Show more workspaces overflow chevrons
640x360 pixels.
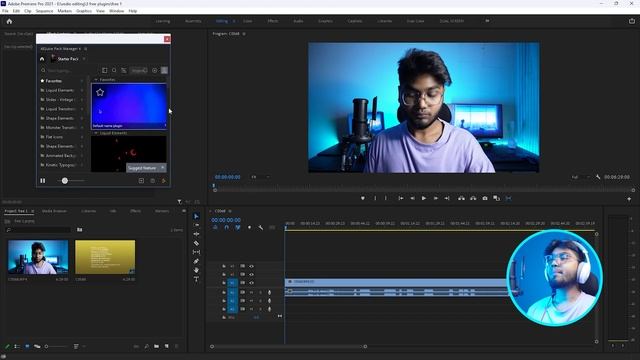(x=487, y=21)
